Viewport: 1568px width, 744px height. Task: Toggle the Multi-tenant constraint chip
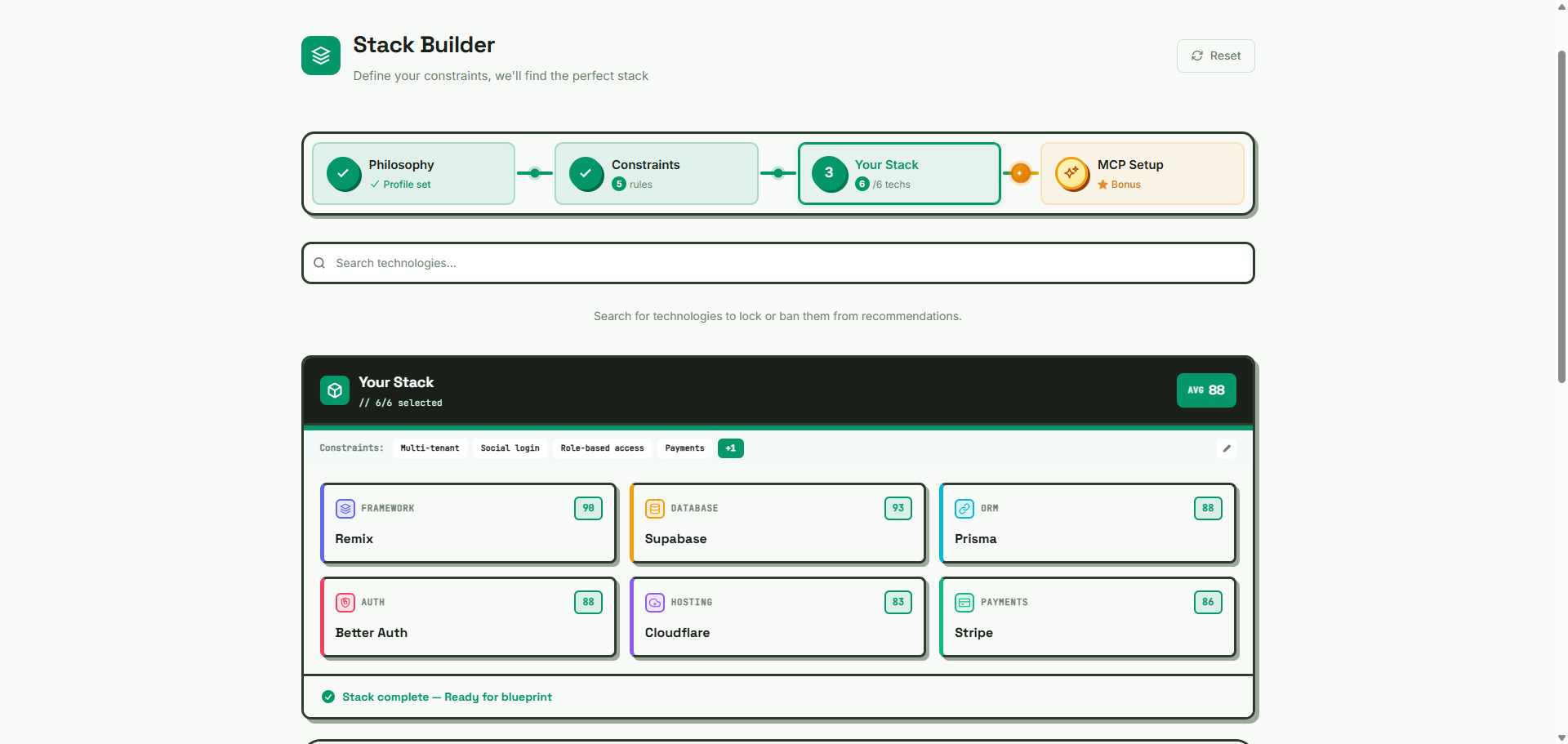(430, 448)
